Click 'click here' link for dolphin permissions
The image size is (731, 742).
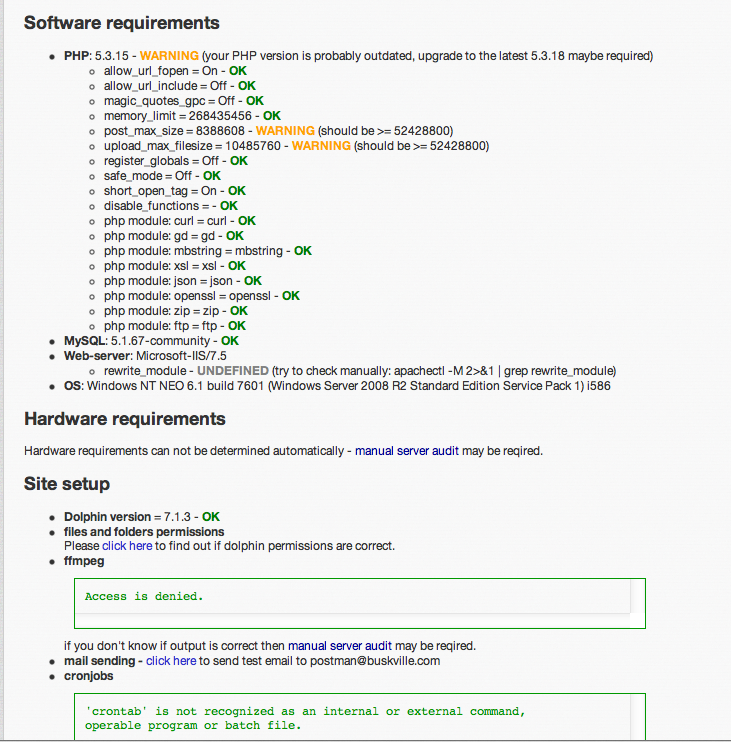[127, 546]
